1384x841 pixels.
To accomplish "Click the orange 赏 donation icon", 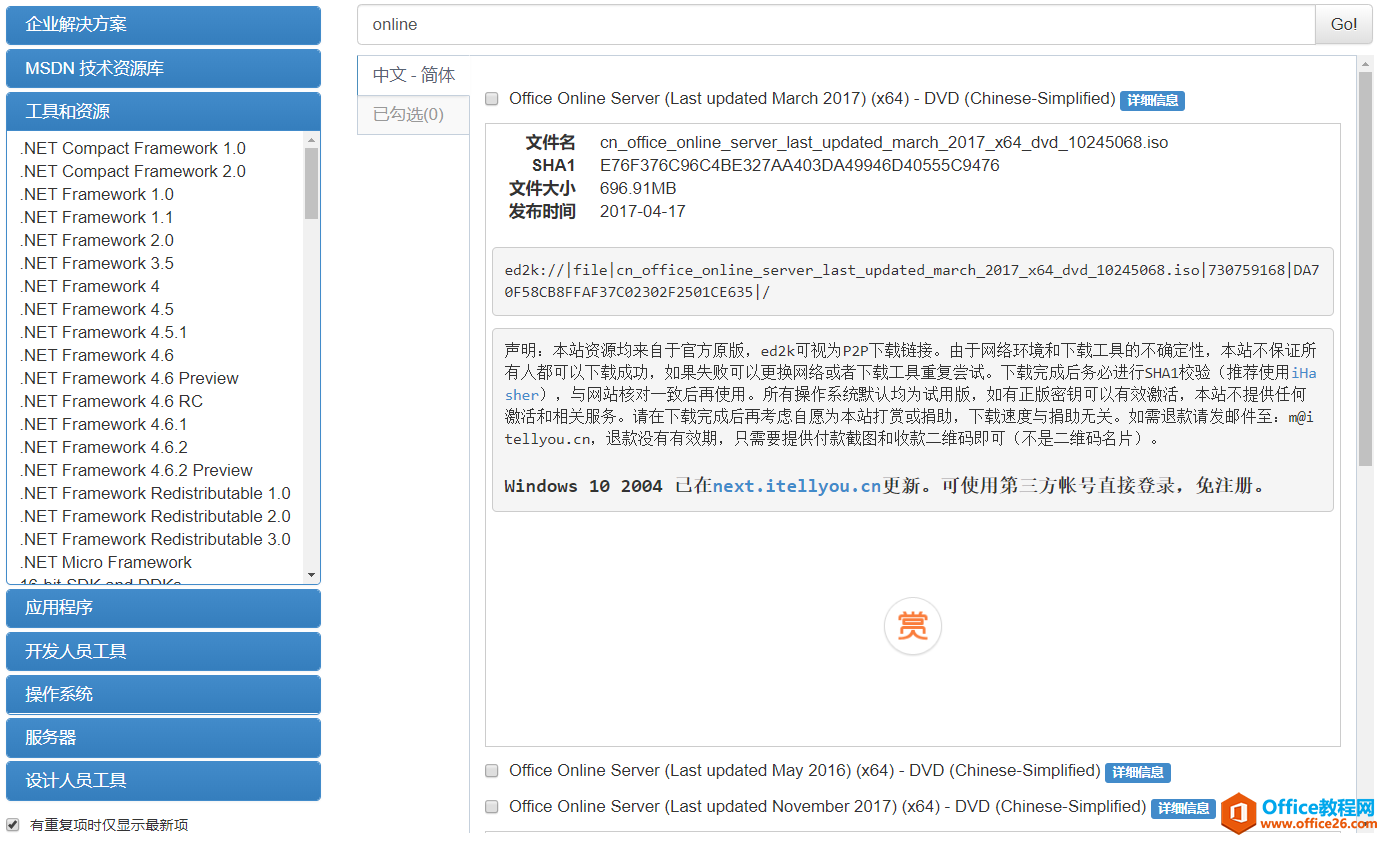I will click(912, 626).
